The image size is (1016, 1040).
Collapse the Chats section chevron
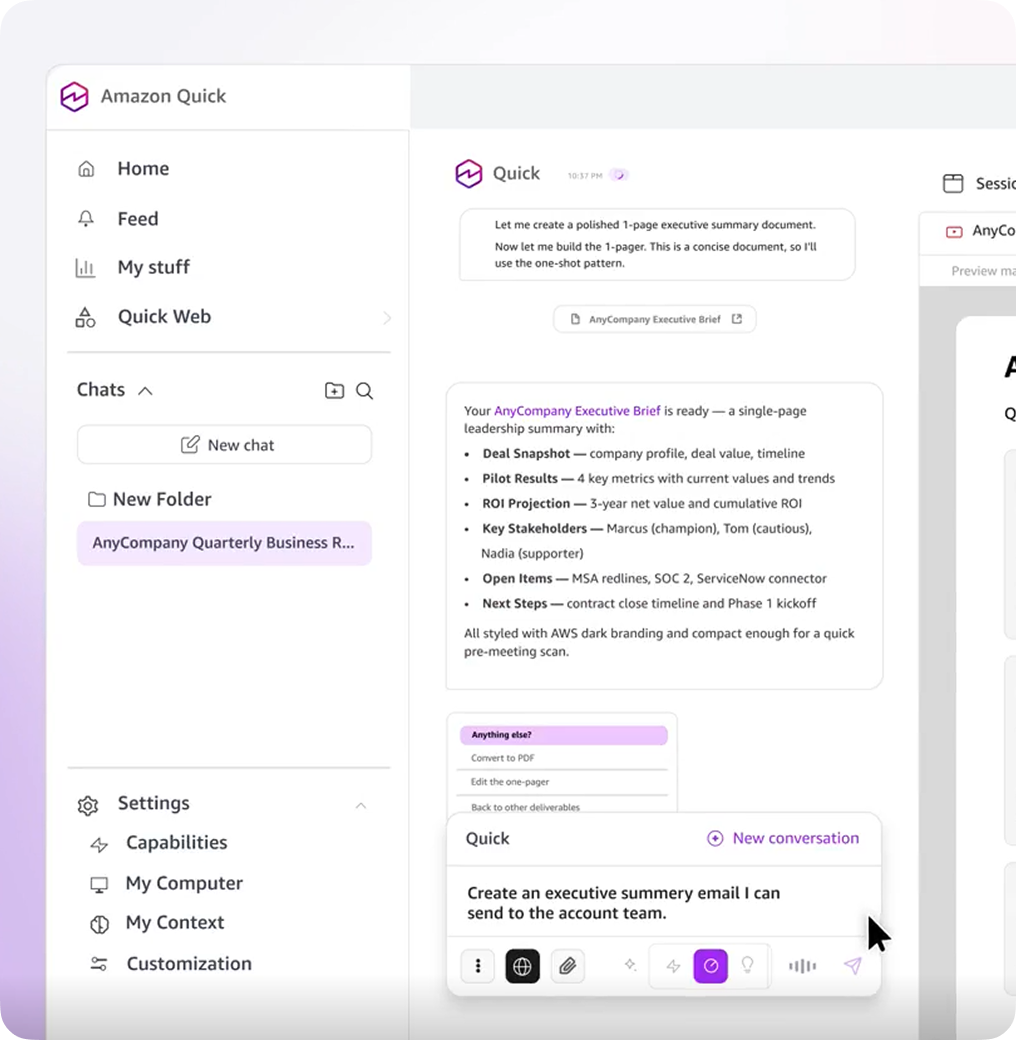coord(145,391)
